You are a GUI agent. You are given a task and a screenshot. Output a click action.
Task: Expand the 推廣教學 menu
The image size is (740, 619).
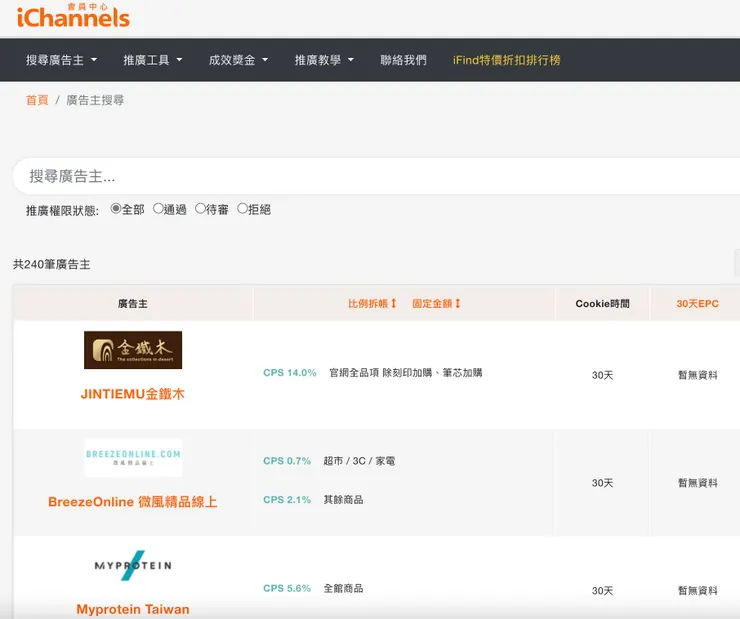point(324,60)
